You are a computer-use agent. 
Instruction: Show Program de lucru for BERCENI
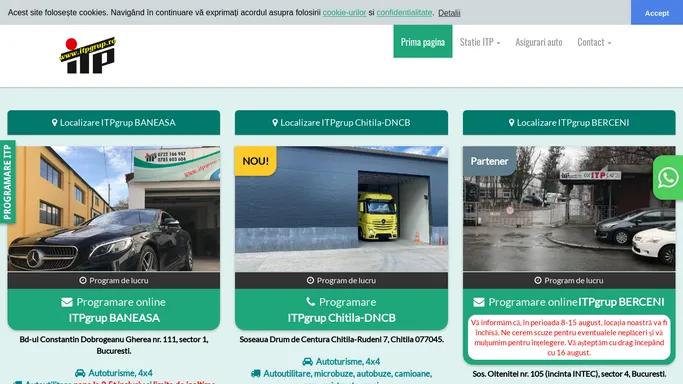[569, 280]
